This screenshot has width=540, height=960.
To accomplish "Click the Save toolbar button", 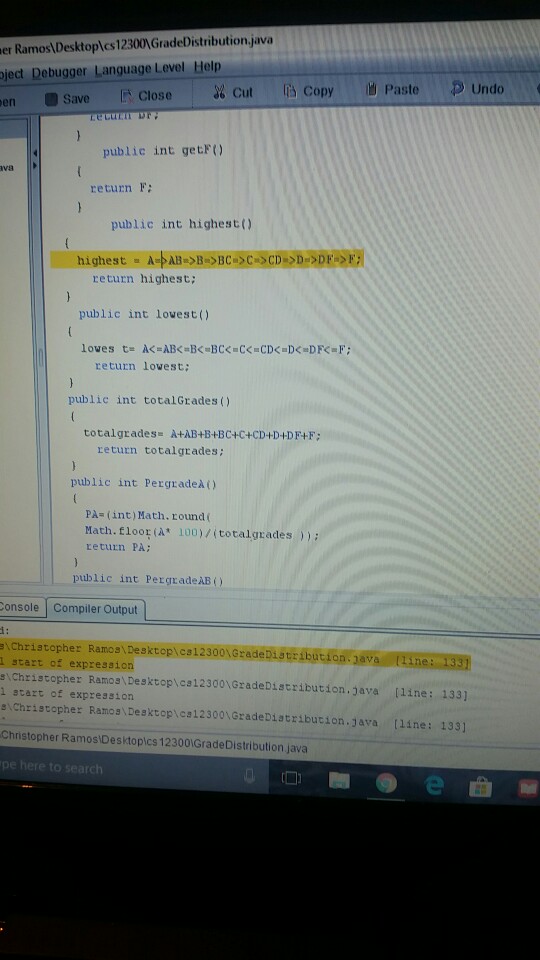I will 69,99.
